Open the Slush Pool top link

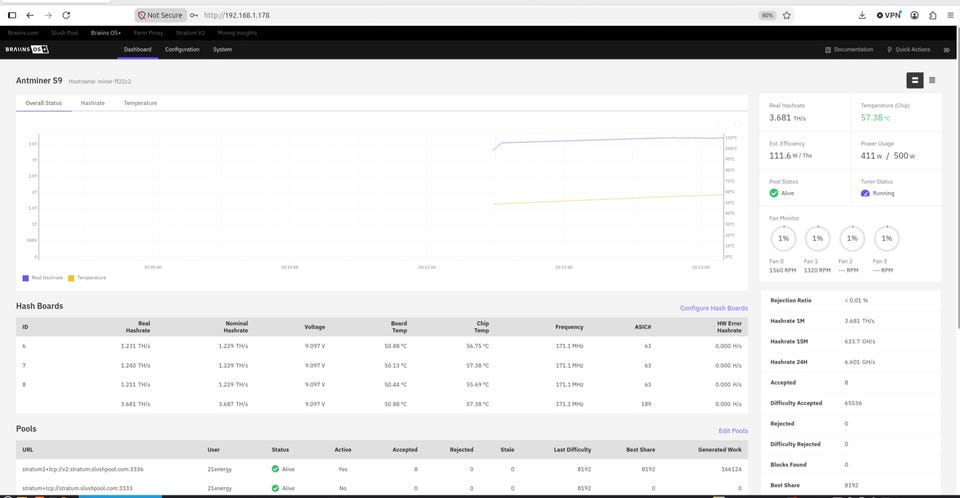click(64, 33)
